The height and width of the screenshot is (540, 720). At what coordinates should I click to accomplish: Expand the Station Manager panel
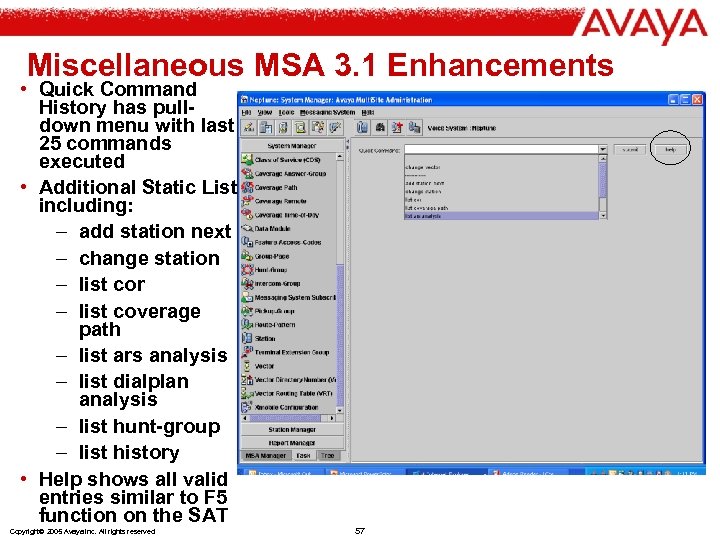(292, 429)
